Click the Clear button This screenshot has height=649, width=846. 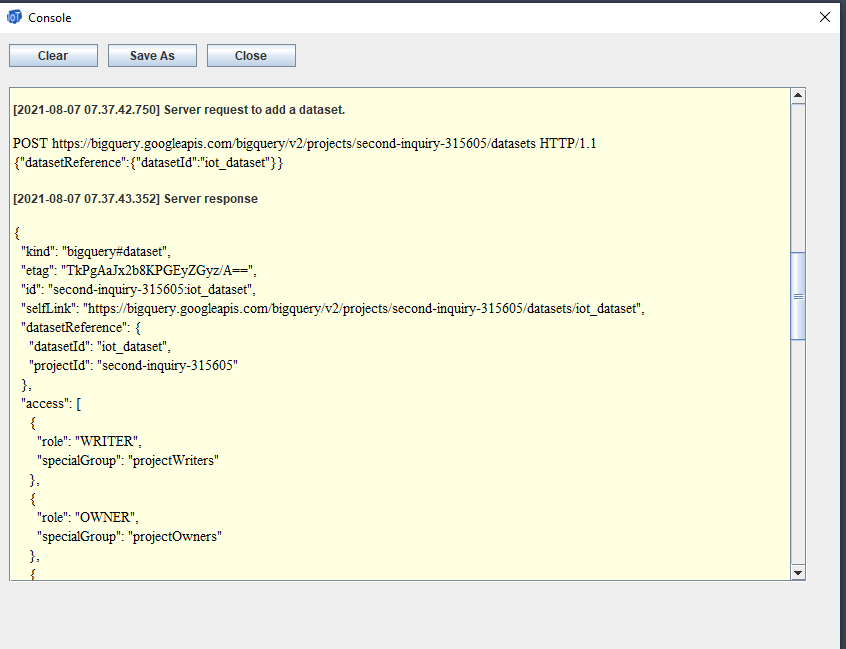[x=53, y=56]
